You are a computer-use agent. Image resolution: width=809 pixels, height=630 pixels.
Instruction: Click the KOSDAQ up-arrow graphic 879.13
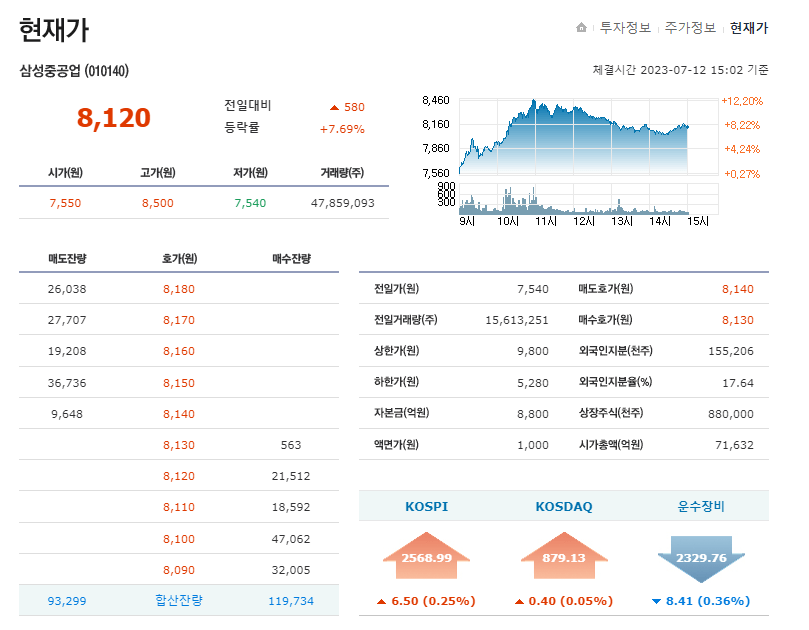tap(564, 556)
